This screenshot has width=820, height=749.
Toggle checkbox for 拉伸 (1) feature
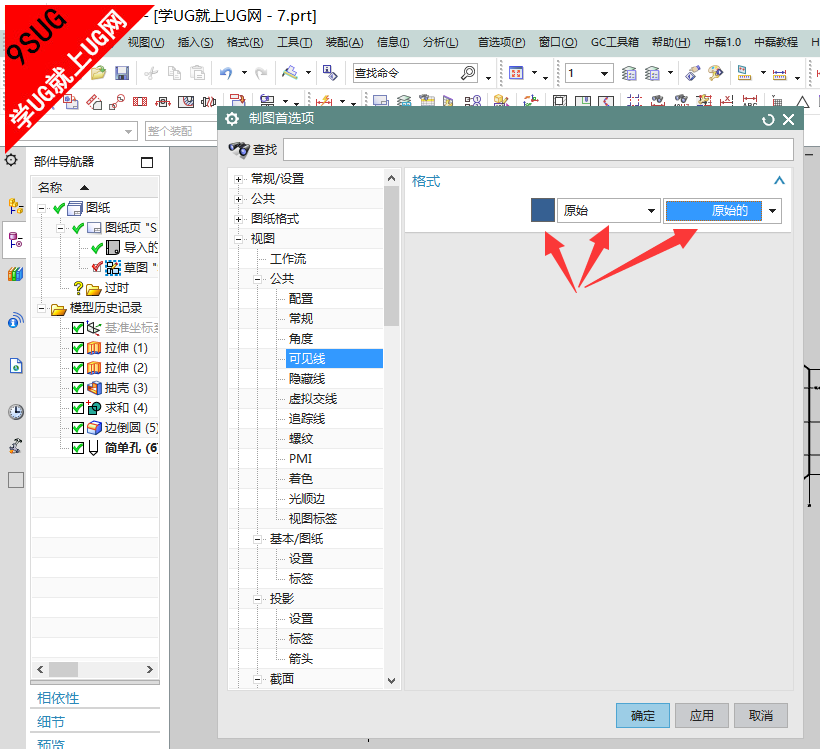[x=77, y=348]
